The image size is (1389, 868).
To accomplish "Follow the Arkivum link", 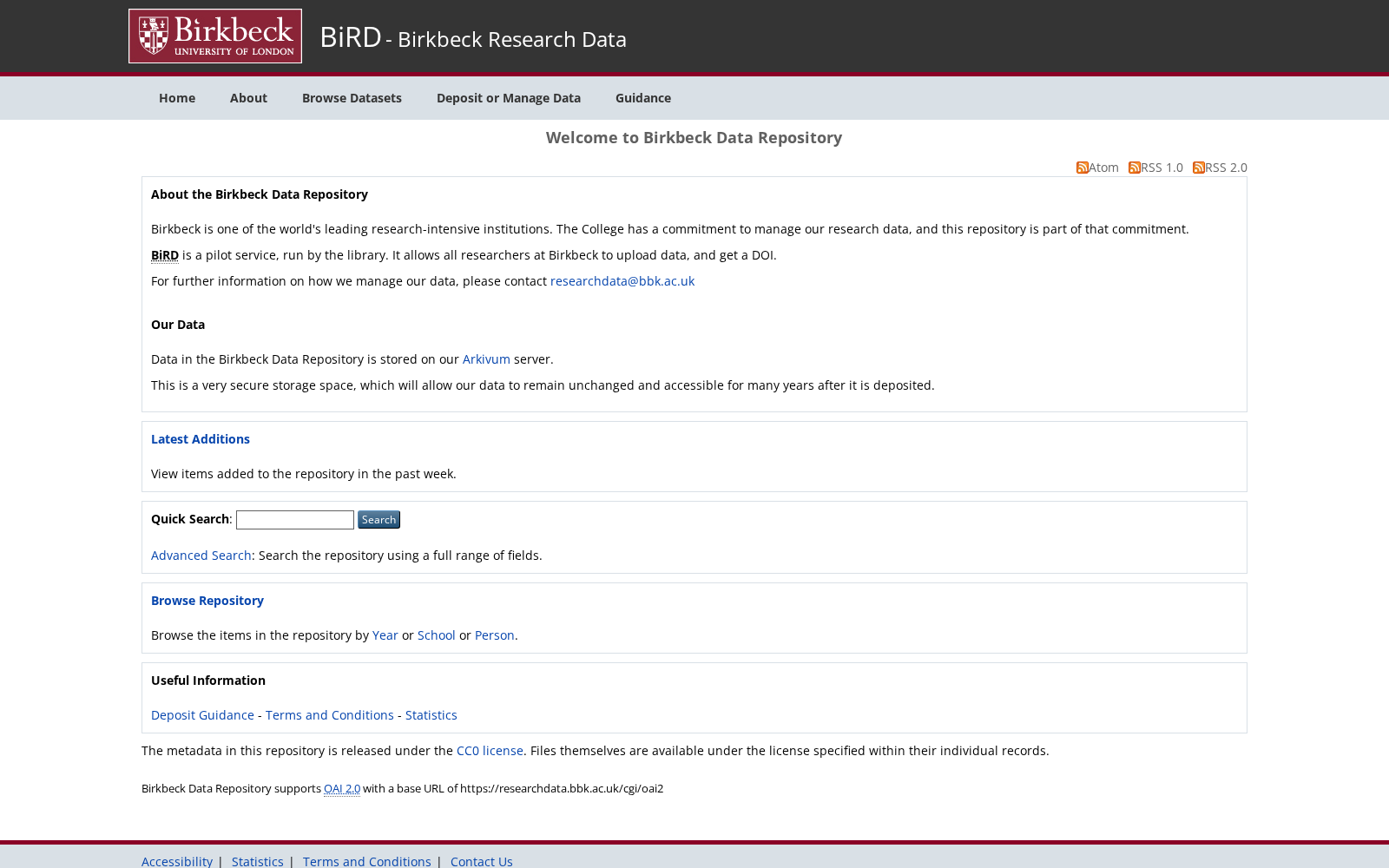I will (486, 359).
